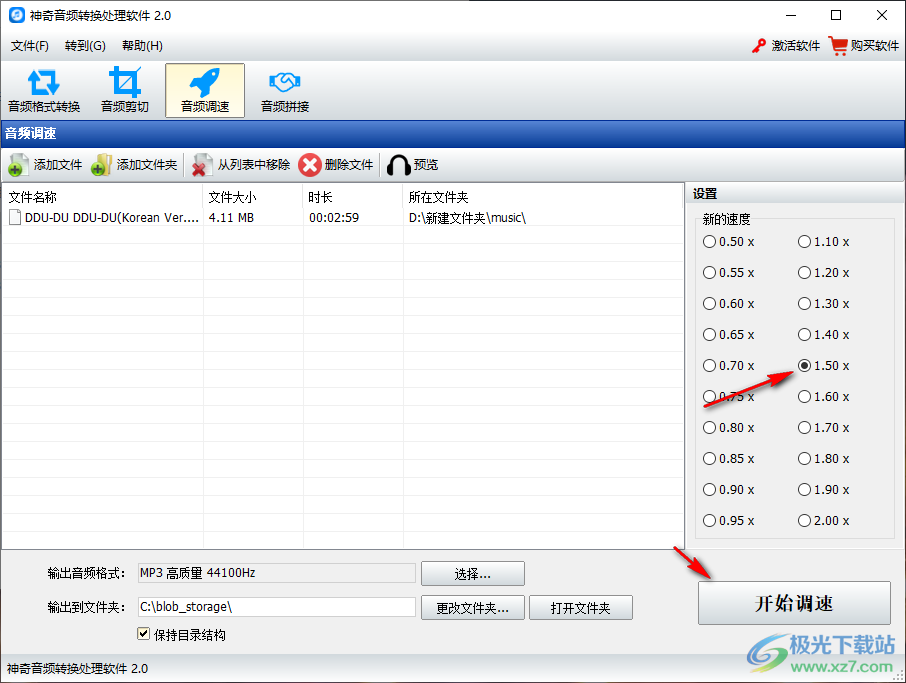This screenshot has width=906, height=683.
Task: Sort by 文件大小 column header
Action: tap(253, 197)
